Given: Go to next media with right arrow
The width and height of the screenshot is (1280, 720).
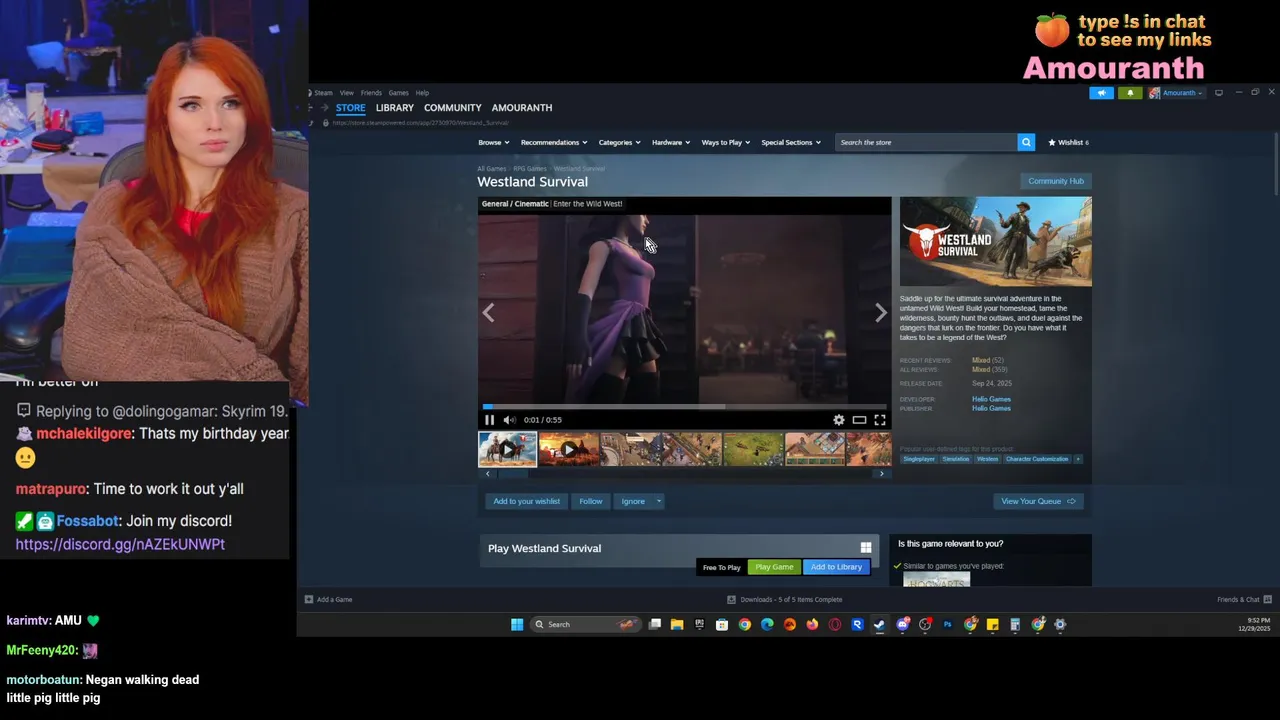Looking at the screenshot, I should (881, 313).
